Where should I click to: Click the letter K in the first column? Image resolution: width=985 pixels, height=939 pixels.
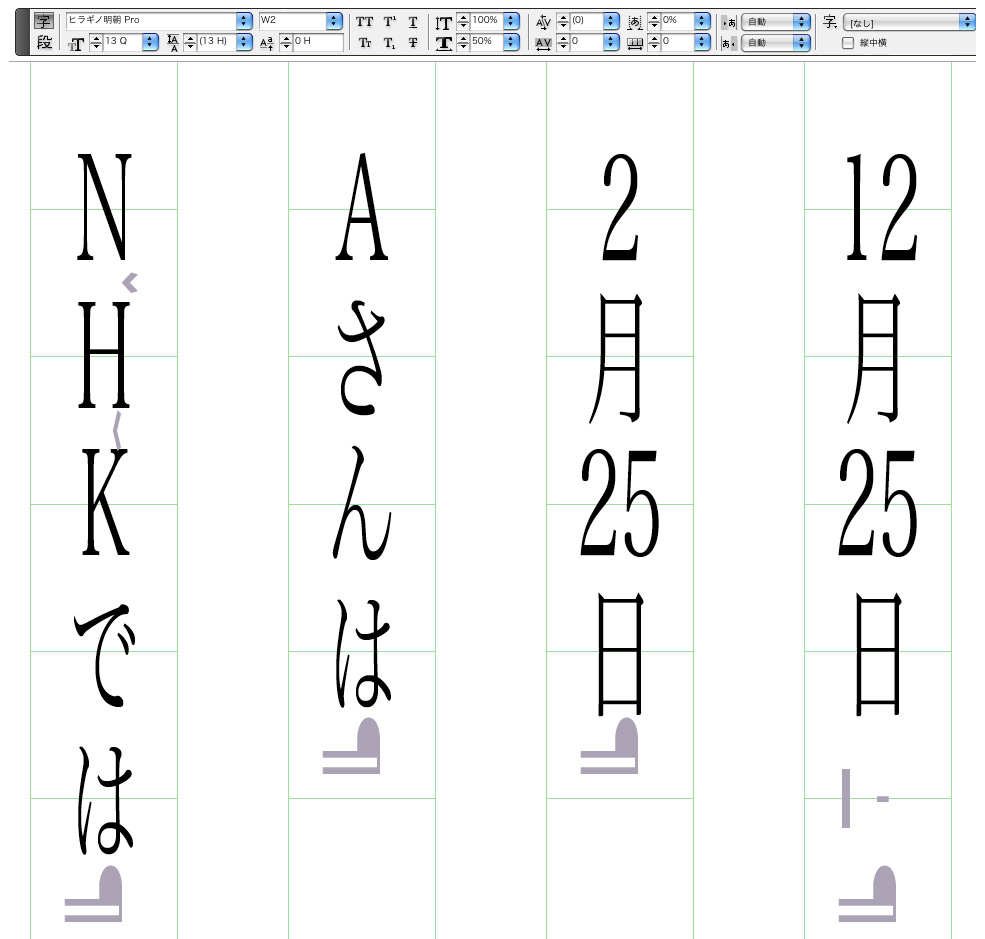pyautogui.click(x=106, y=502)
